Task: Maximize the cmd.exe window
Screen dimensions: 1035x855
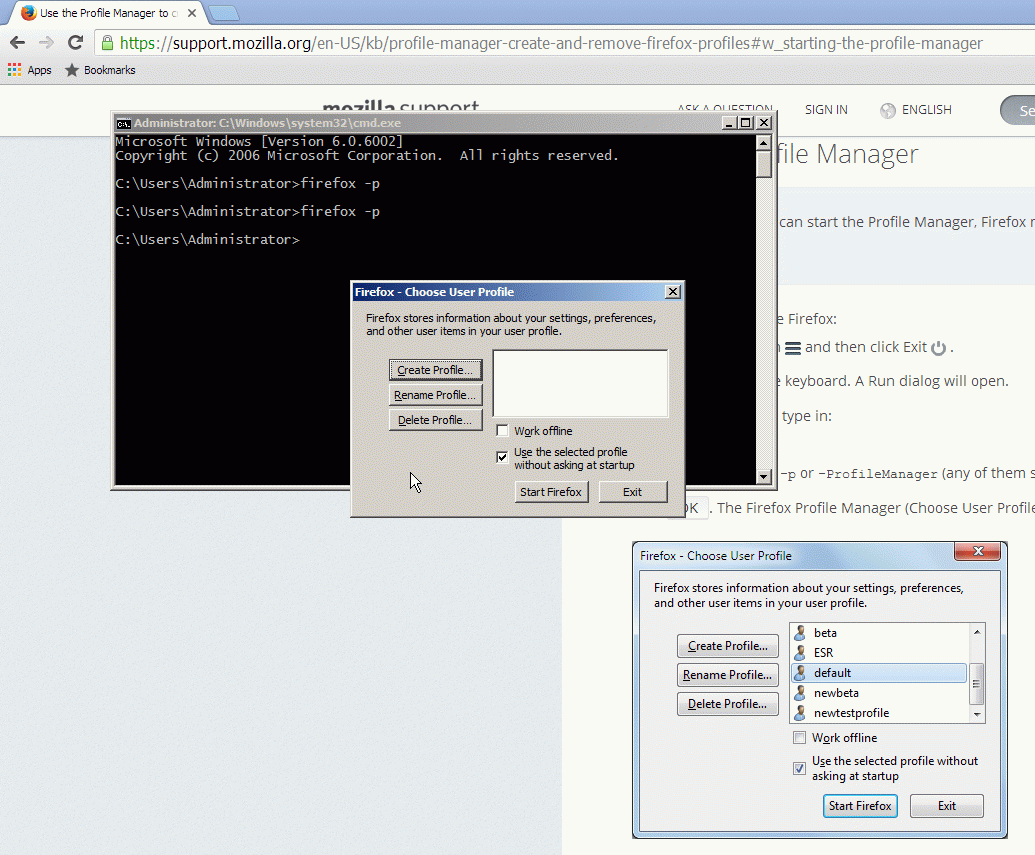Action: tap(746, 123)
